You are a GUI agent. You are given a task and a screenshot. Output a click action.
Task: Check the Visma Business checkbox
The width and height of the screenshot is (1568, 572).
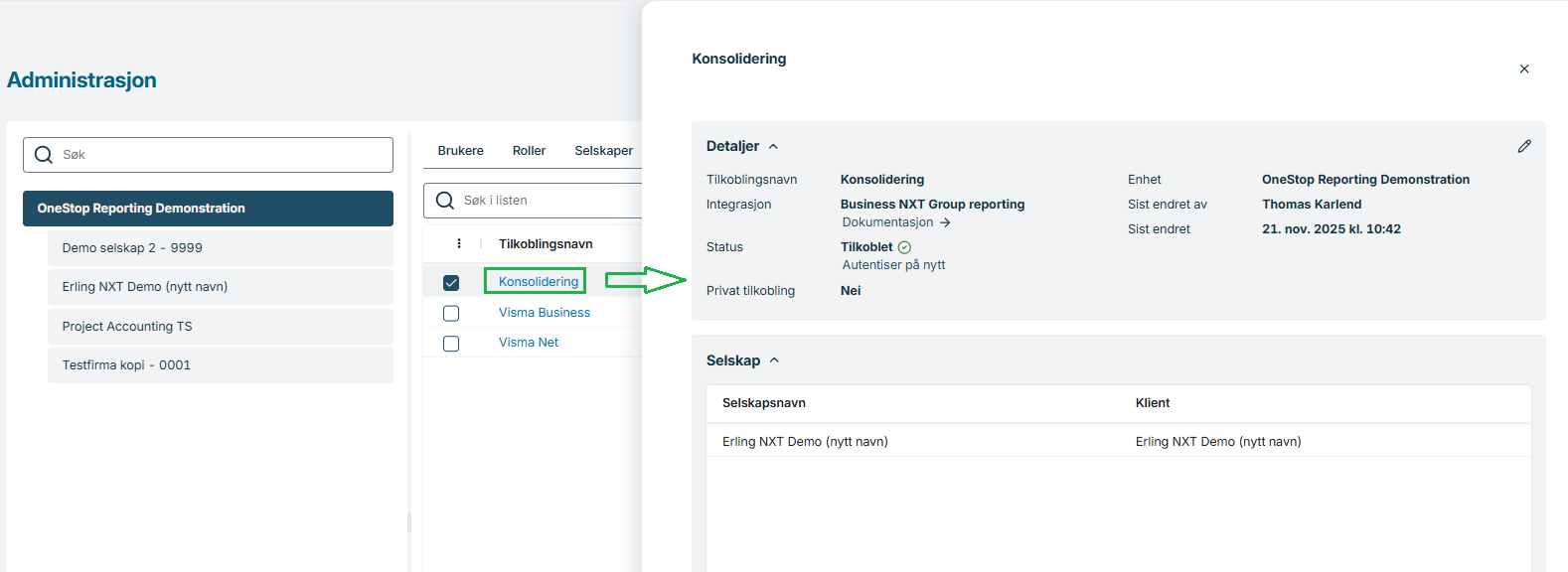point(451,313)
